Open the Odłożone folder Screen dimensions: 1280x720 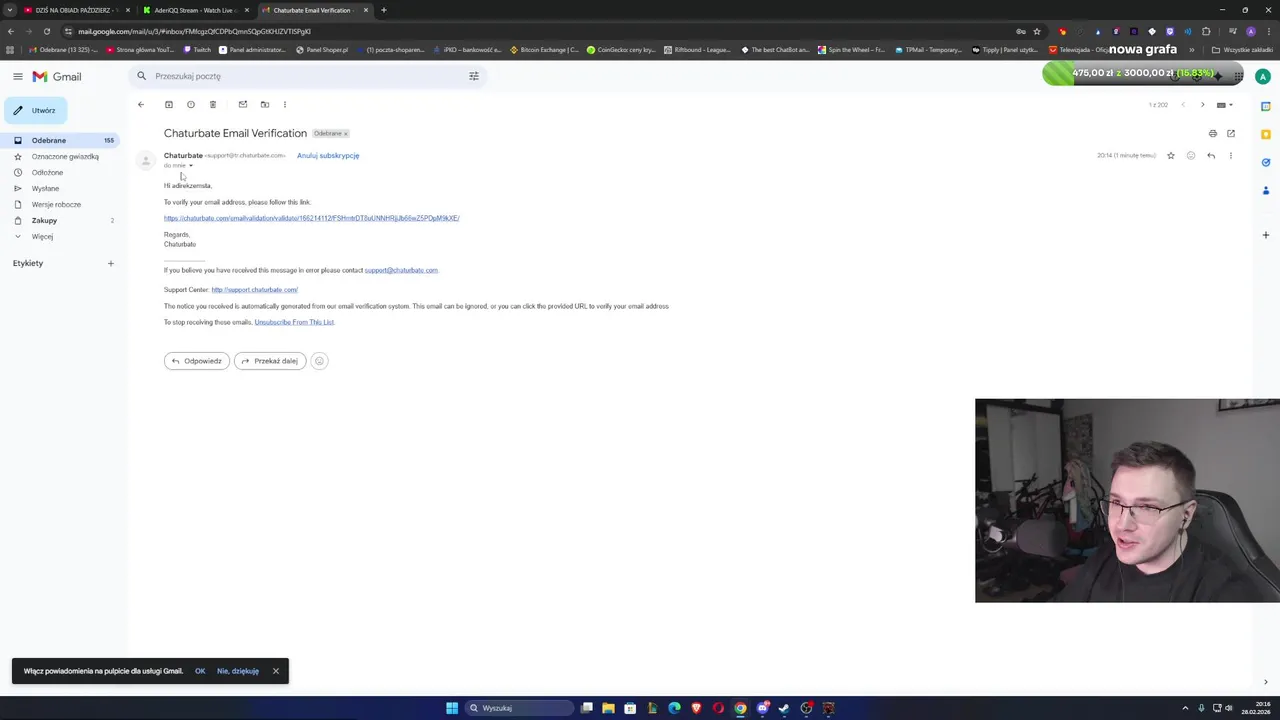[60, 172]
